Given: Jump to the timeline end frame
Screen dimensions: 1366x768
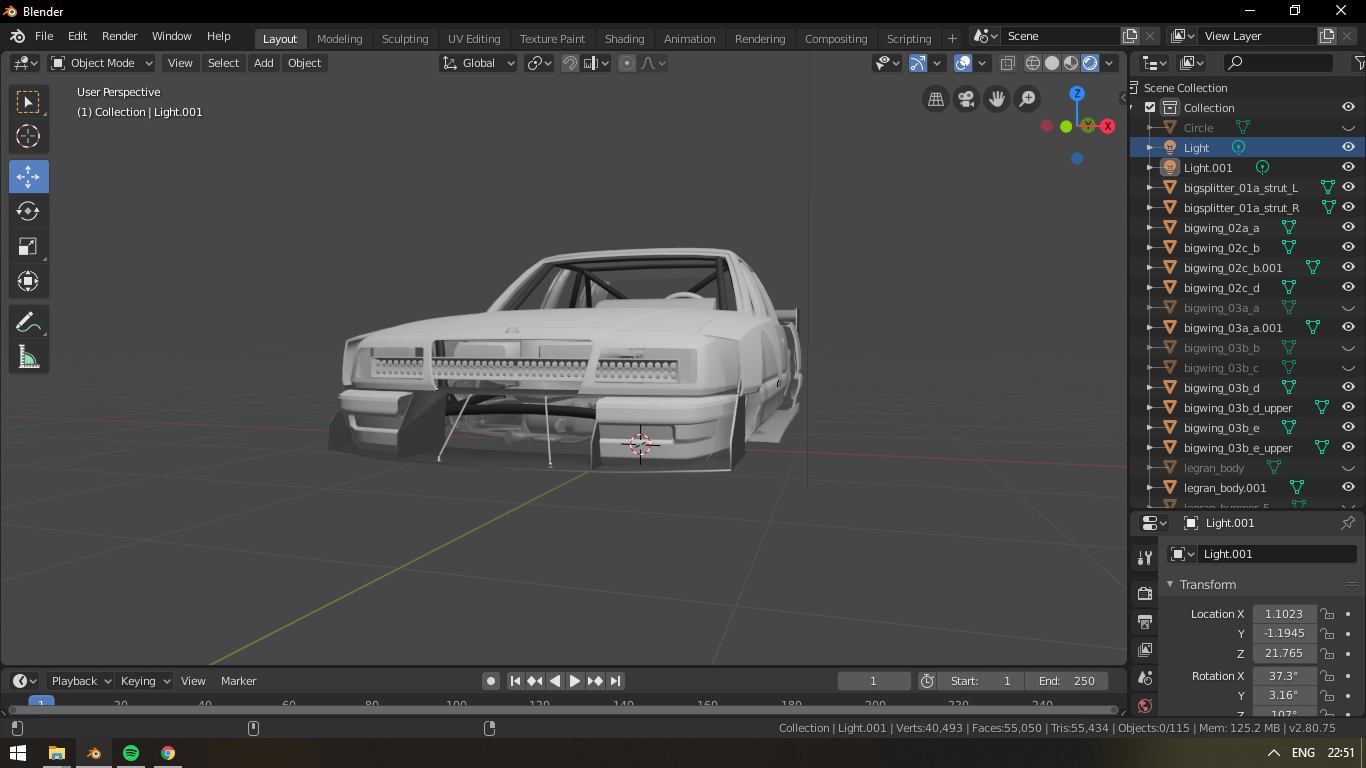Looking at the screenshot, I should tap(616, 681).
